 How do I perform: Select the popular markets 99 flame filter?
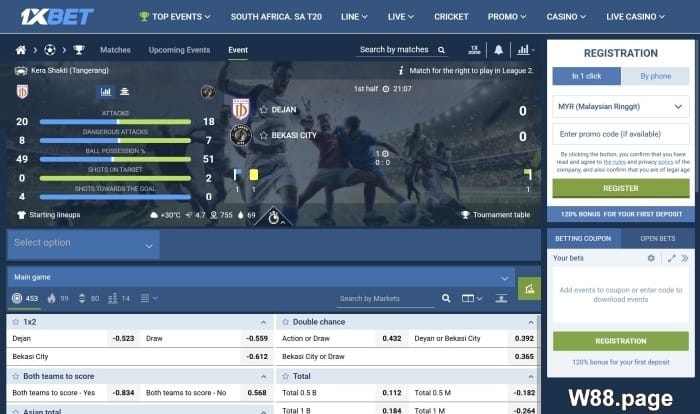[x=58, y=298]
